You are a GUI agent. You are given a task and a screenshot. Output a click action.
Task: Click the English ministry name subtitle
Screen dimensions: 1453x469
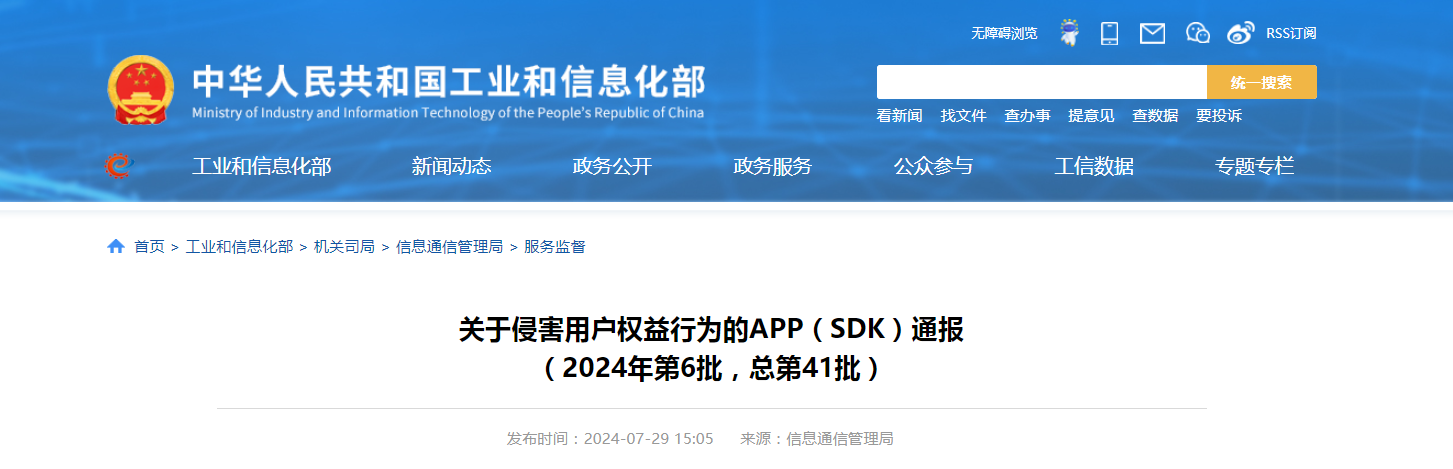[x=448, y=112]
